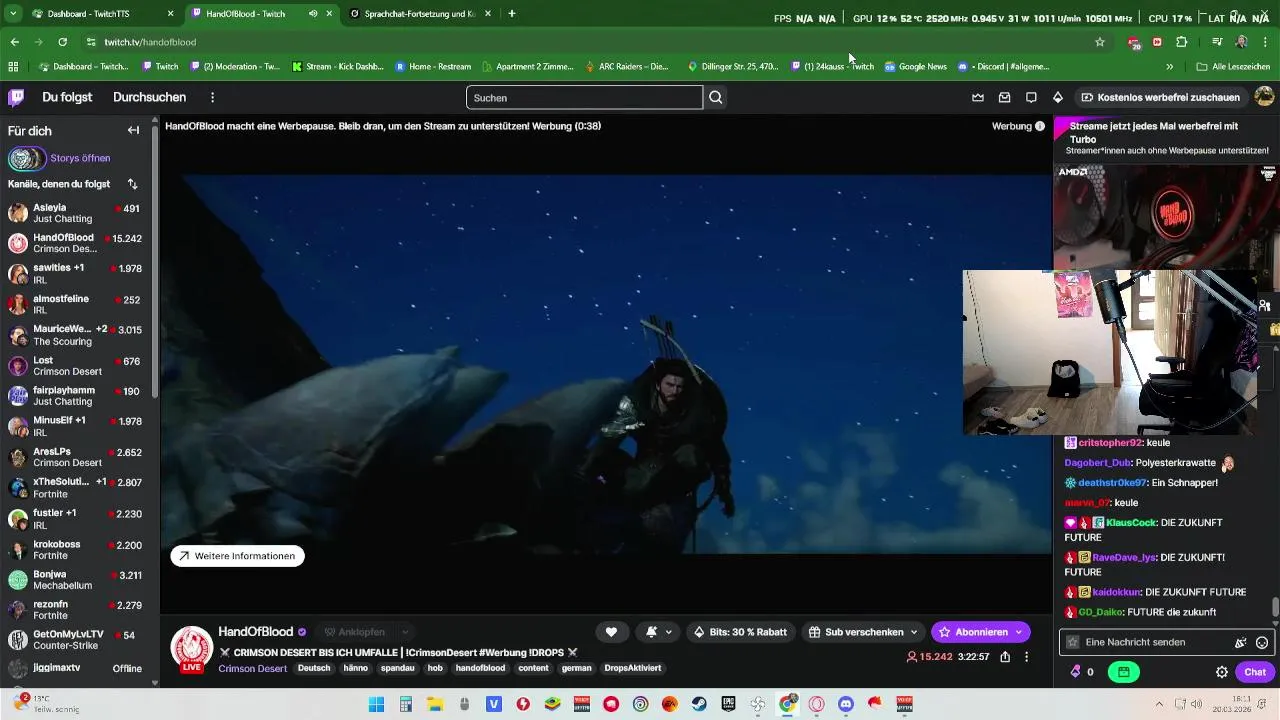Click the search magnifier button

coord(716,97)
